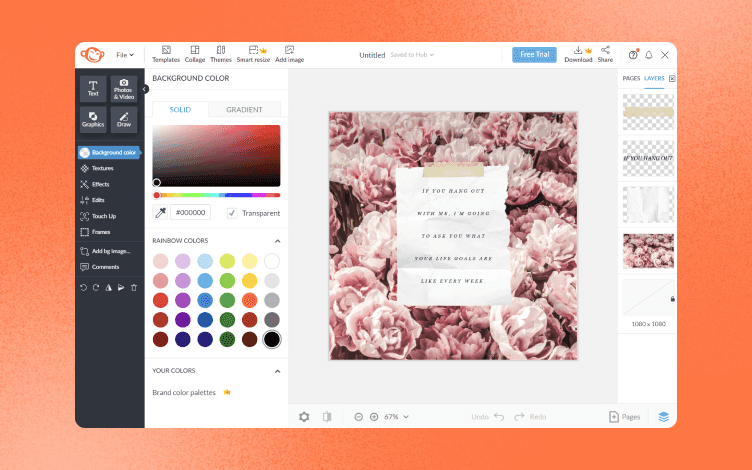Click the PicMonkey logo icon
This screenshot has width=752, height=470.
(x=92, y=55)
